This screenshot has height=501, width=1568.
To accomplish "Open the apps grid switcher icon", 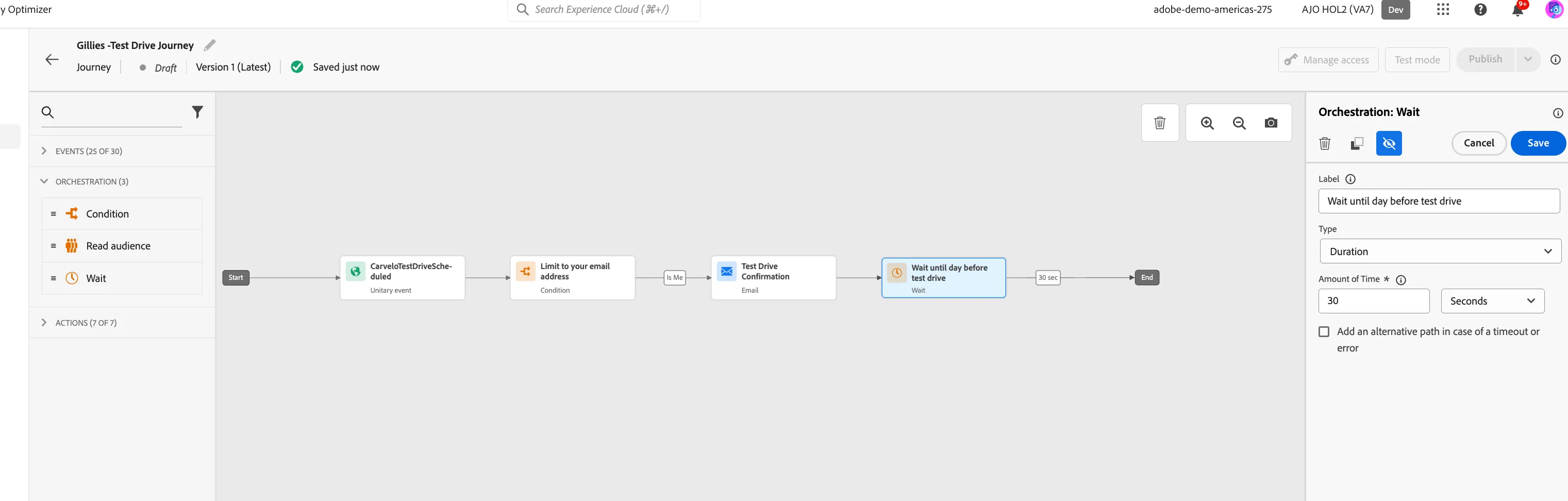I will point(1443,10).
